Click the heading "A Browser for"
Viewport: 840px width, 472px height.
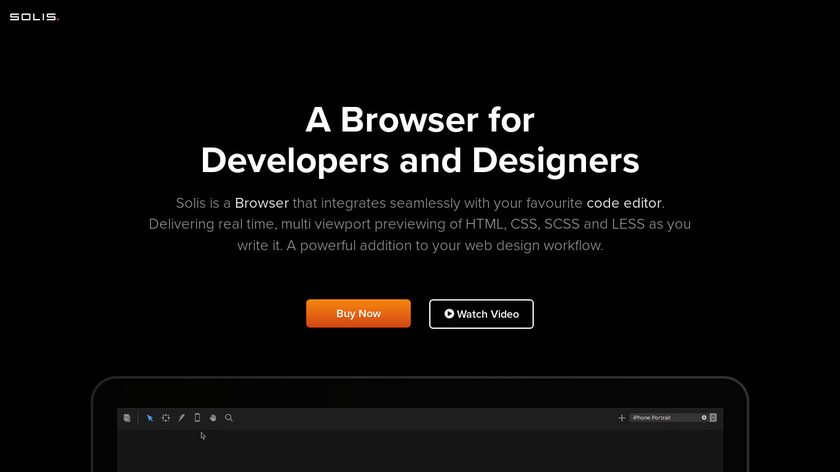point(420,119)
